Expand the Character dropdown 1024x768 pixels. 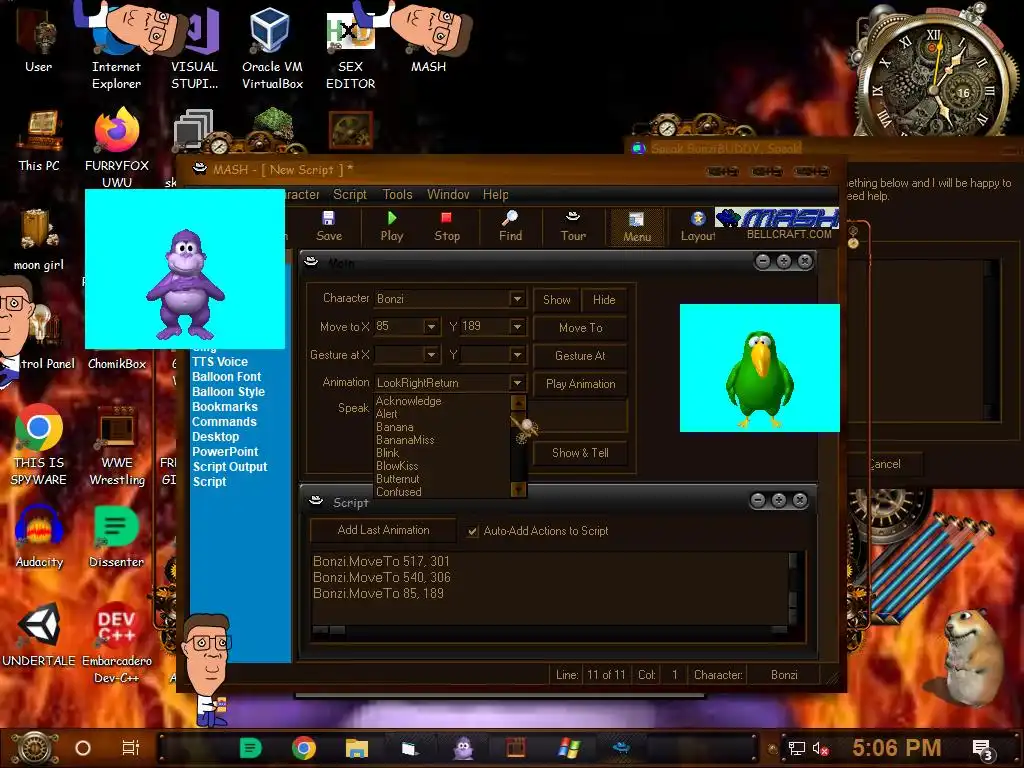pos(517,298)
